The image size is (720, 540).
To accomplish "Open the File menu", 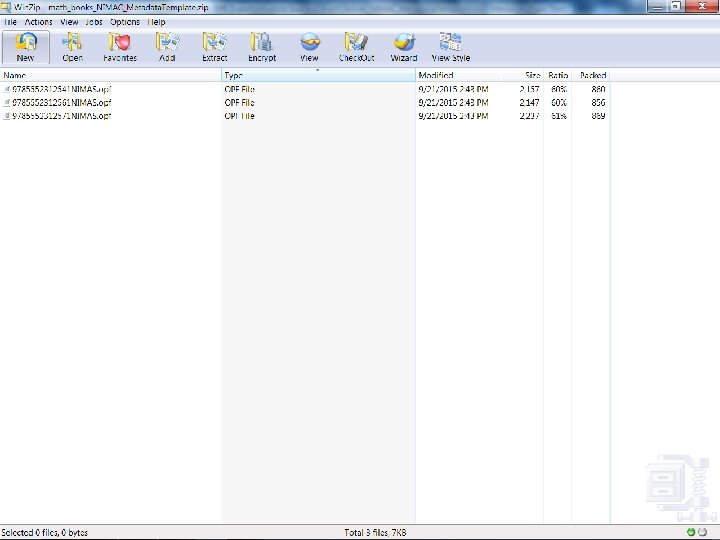I will (x=10, y=22).
